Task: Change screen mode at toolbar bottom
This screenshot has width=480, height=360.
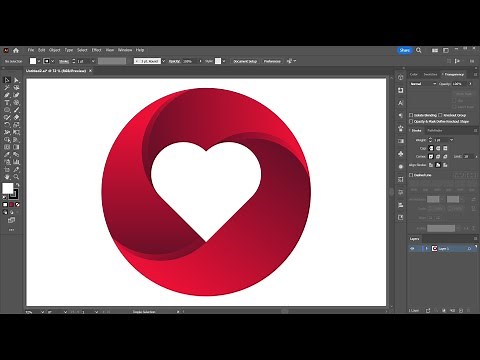Action: [11, 220]
